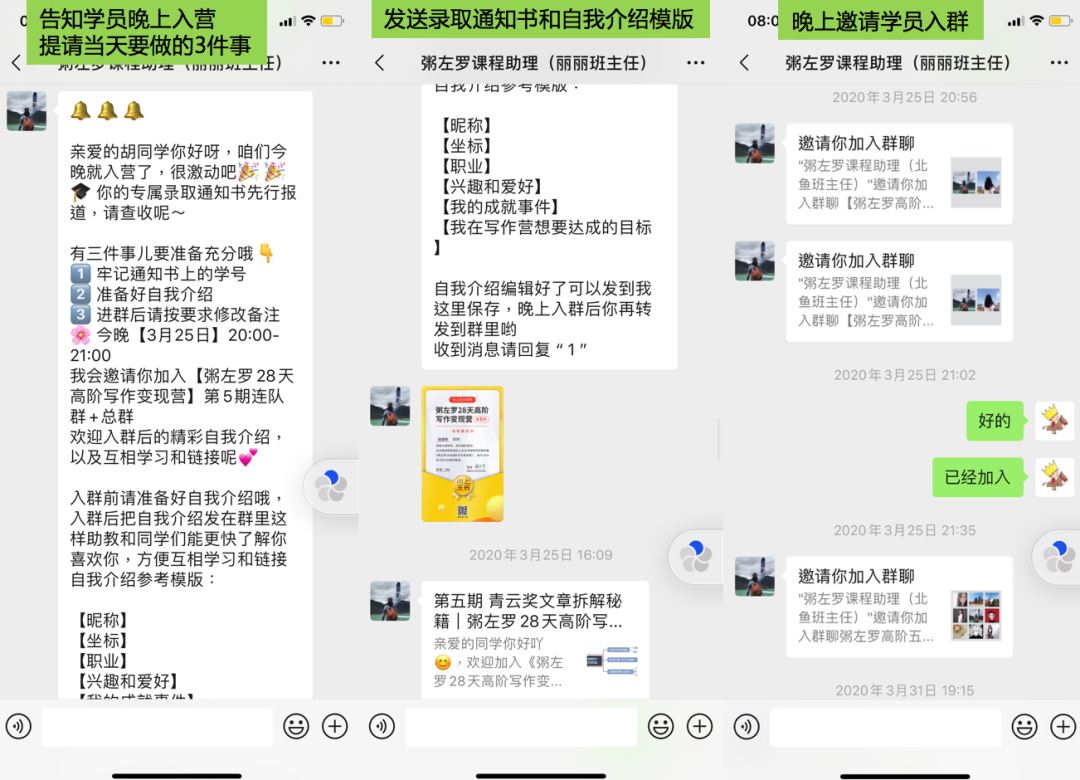
Task: Tap floating bubble icon beside 2020年3月25日 16:09
Action: pos(696,555)
